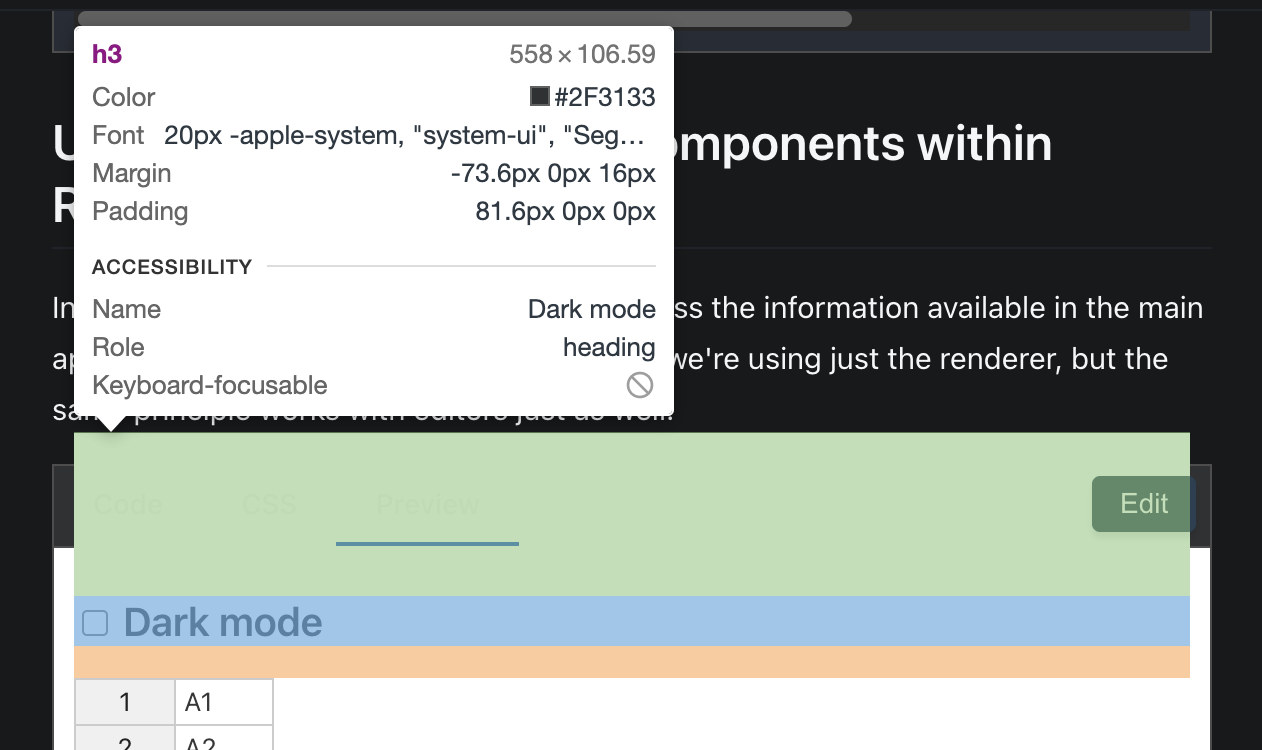Click row header 2 of the table

124,744
